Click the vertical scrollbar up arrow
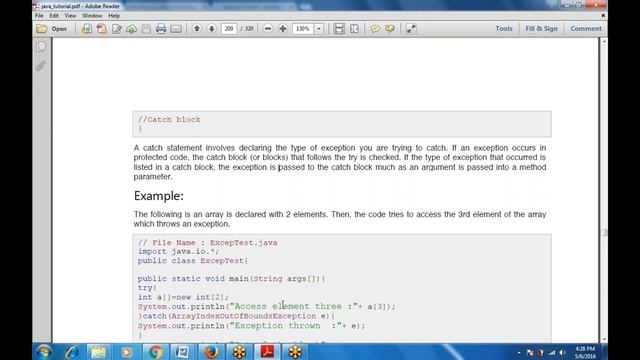 (x=604, y=42)
